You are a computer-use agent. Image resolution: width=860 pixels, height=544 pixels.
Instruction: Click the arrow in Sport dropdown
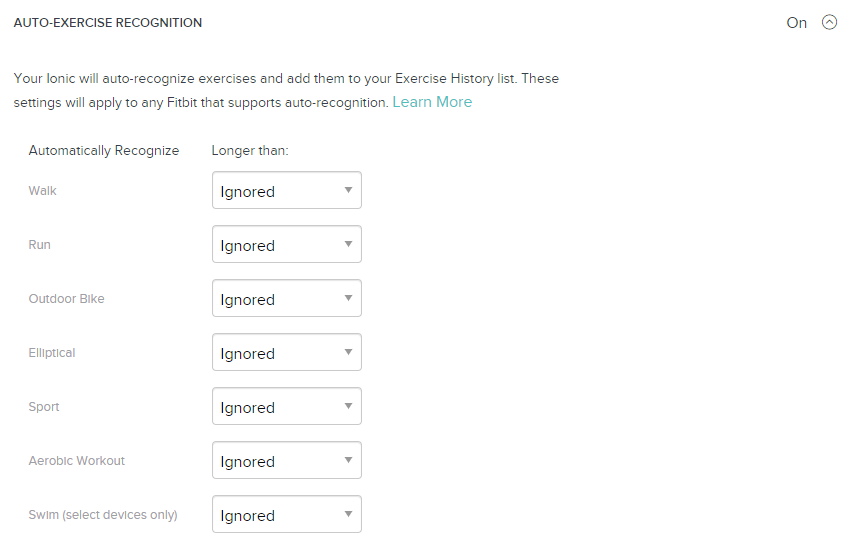348,406
